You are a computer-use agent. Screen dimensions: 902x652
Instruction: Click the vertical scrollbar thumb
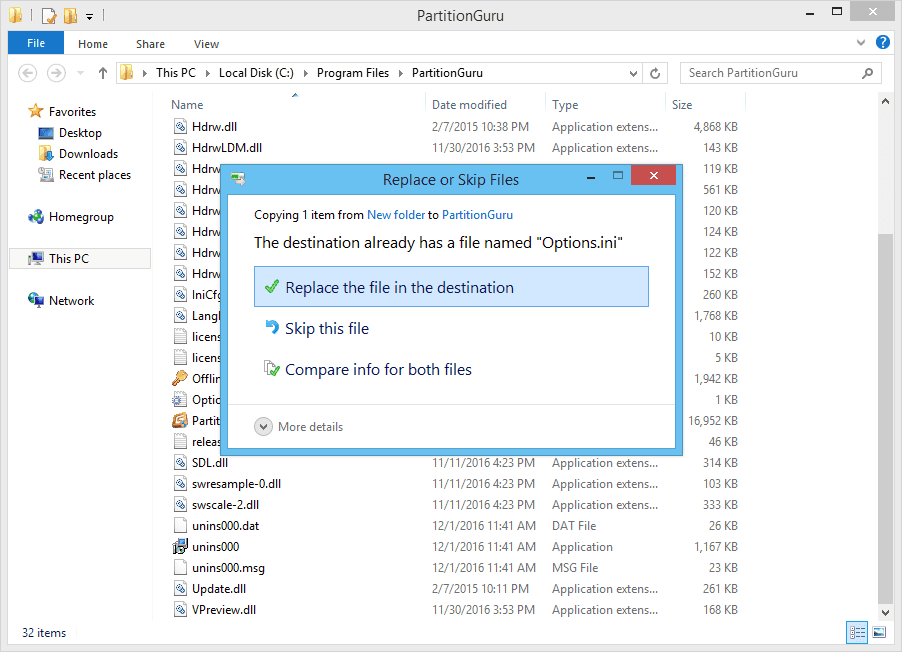885,419
